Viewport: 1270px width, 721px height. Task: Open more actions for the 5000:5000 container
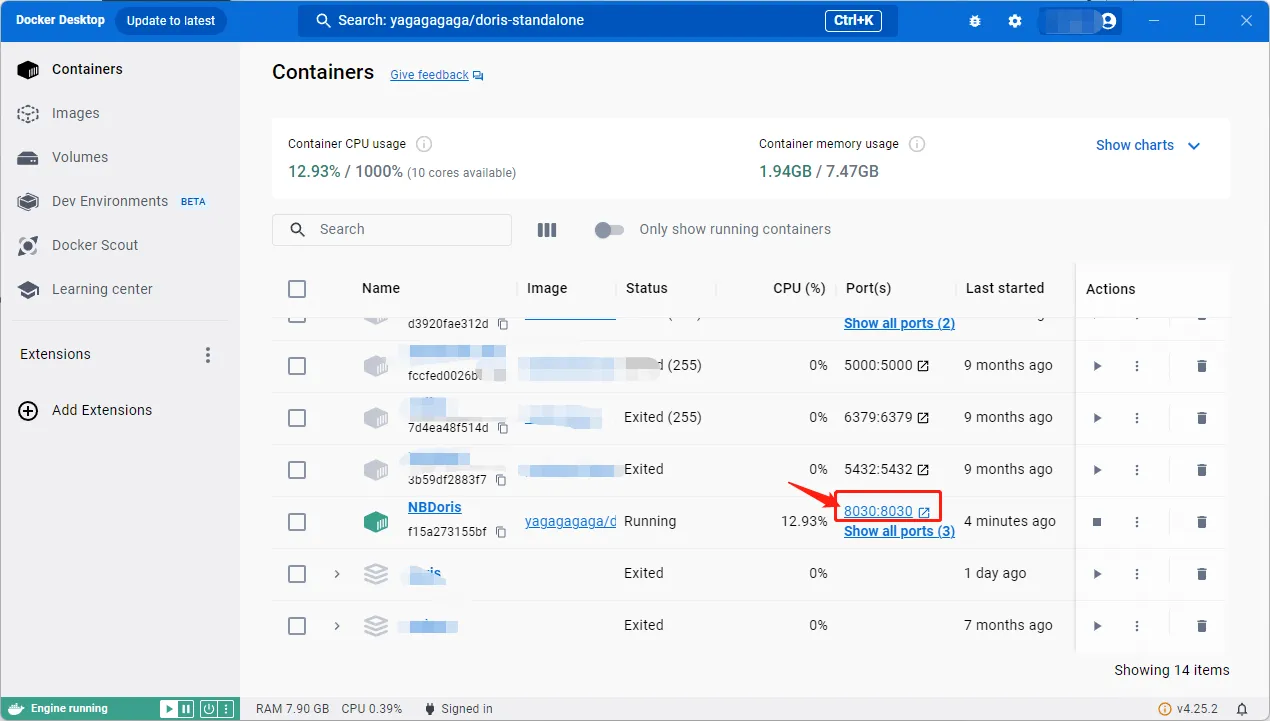tap(1137, 366)
